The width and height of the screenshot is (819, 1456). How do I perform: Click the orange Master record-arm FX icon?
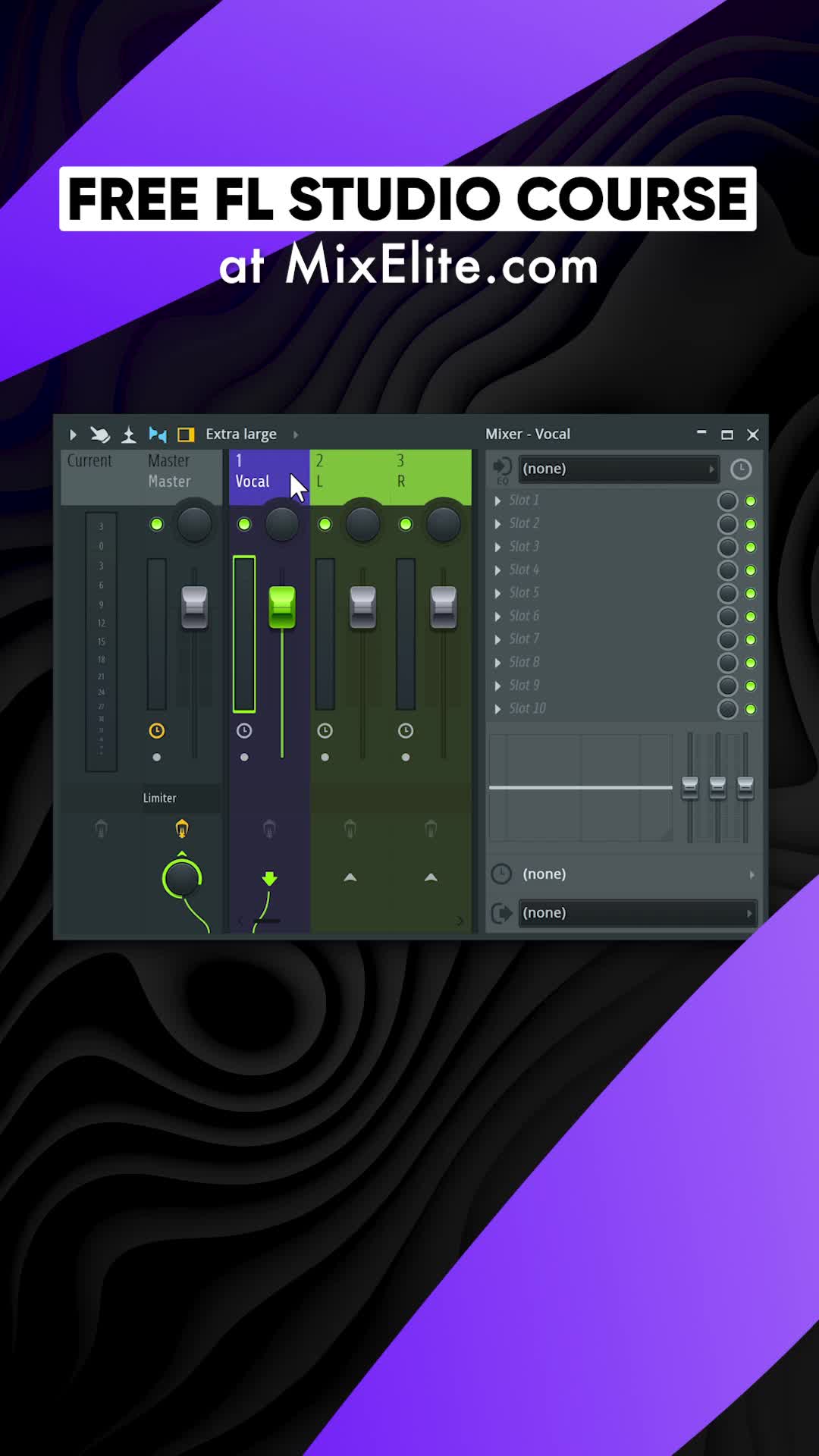coord(182,829)
